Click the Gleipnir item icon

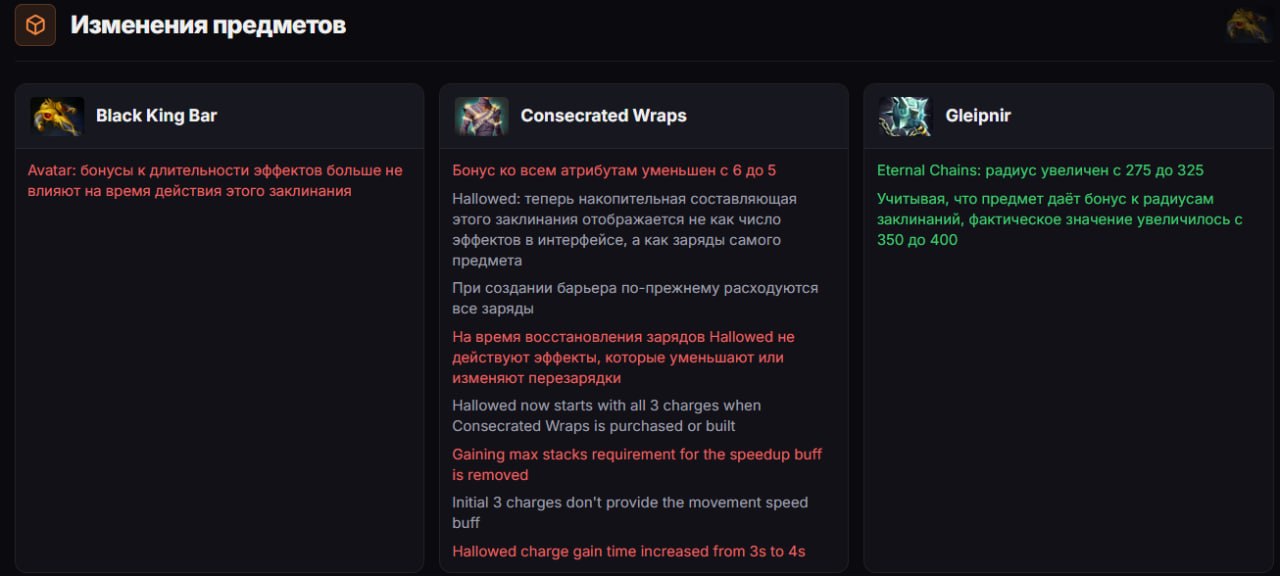point(905,116)
